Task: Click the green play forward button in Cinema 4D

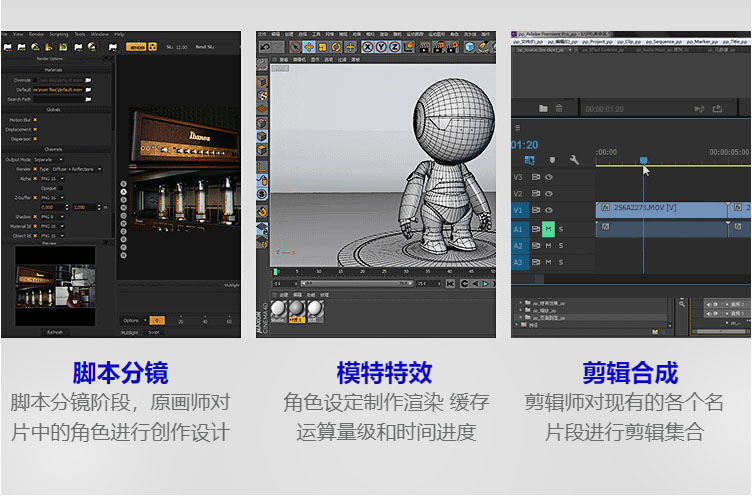Action: point(485,284)
